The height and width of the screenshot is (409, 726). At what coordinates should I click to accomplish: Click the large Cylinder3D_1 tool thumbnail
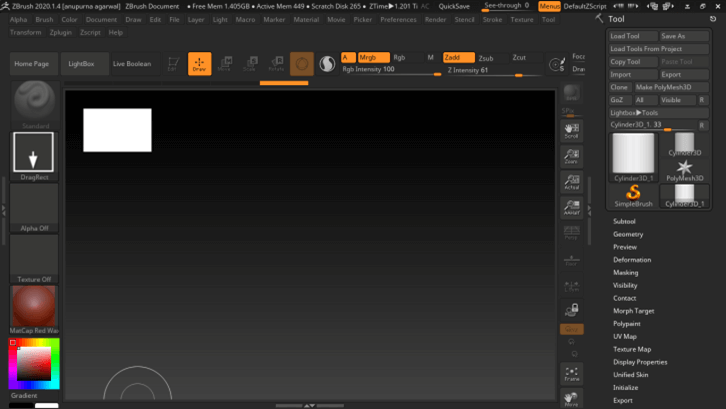[x=633, y=157]
